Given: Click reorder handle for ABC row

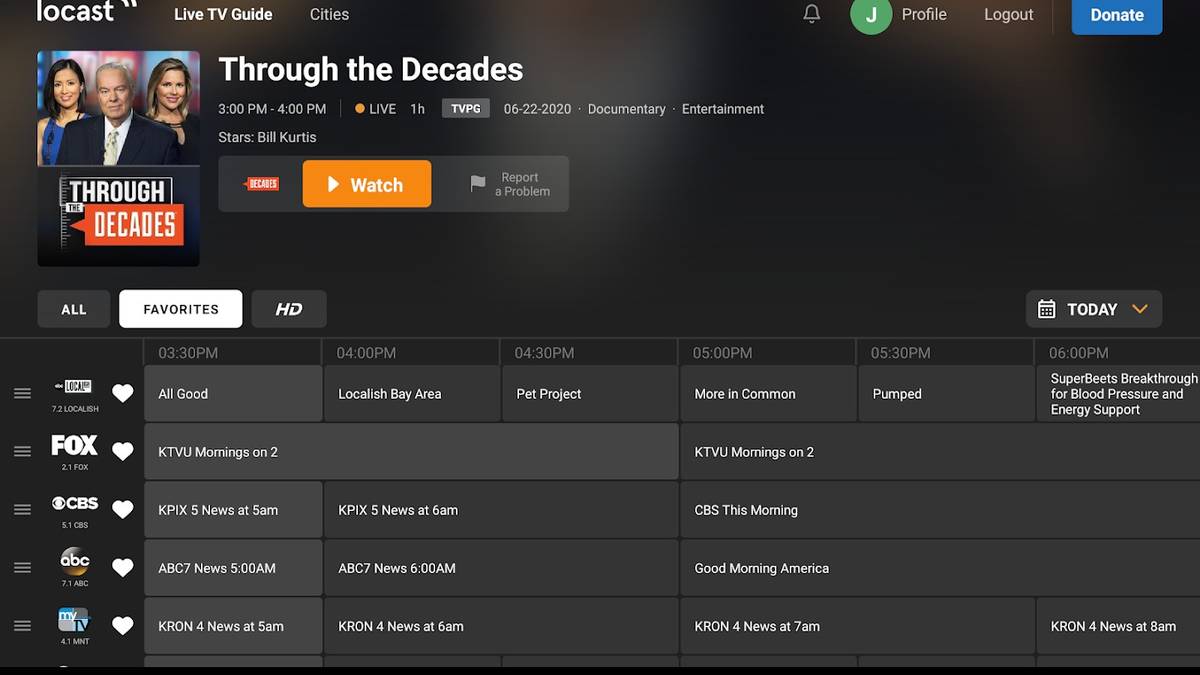Looking at the screenshot, I should tap(22, 568).
